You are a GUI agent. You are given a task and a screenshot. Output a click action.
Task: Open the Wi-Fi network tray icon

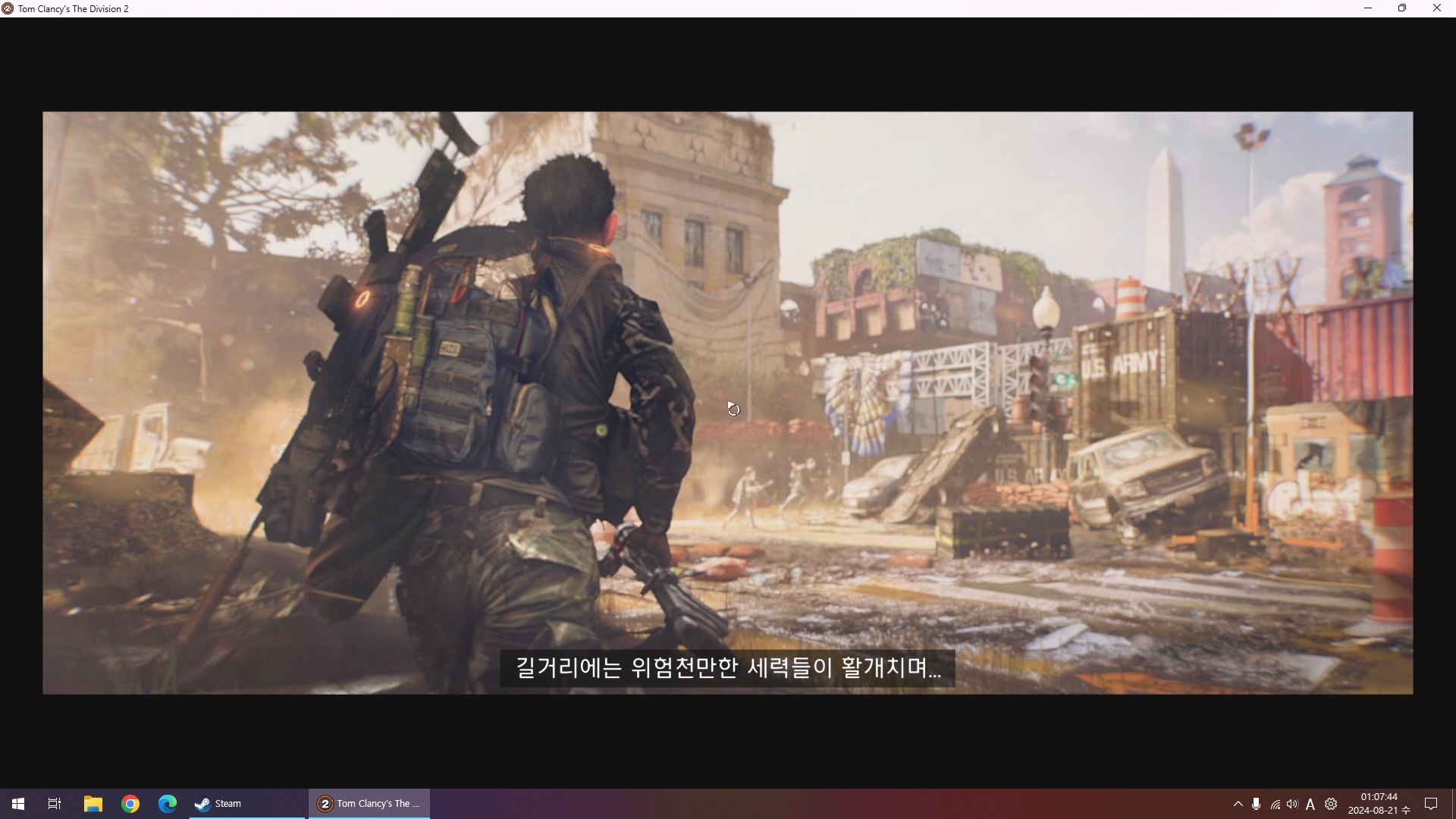[1275, 805]
